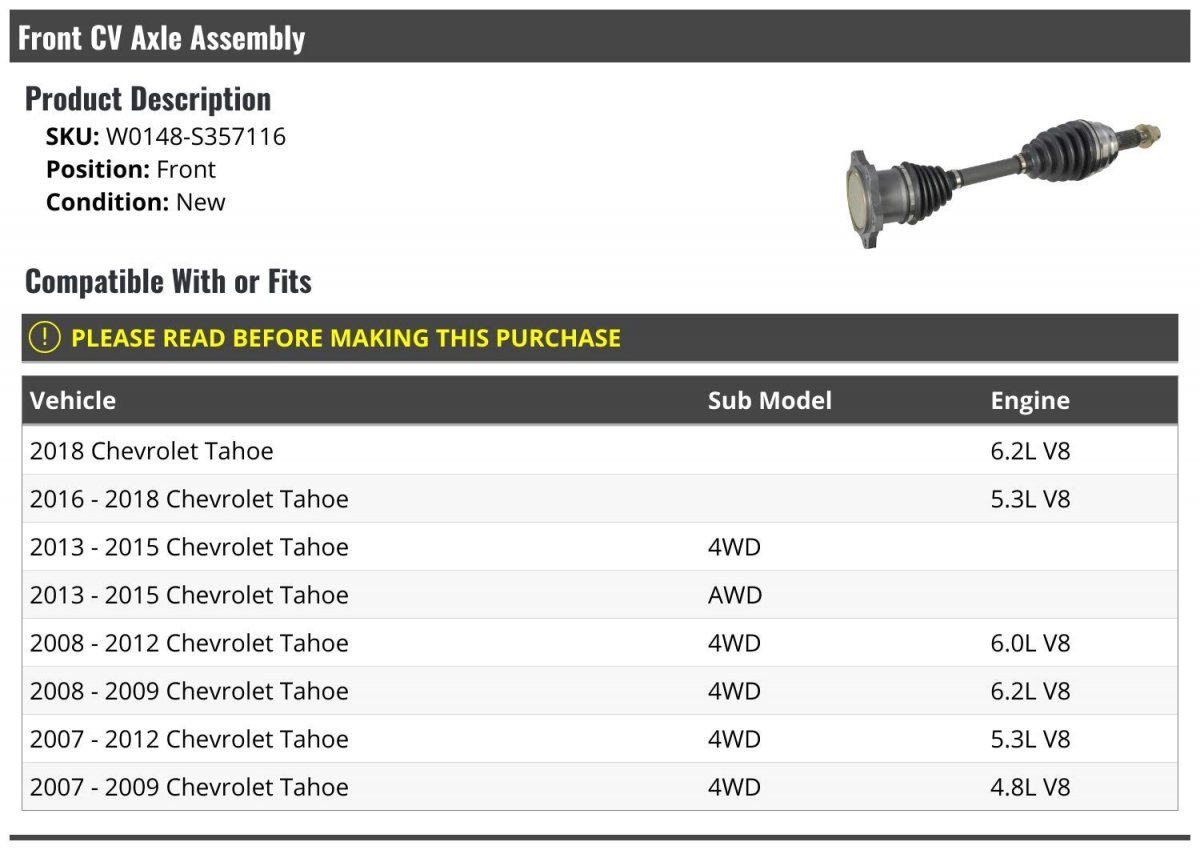Open the PLEASE READ BEFORE MAKING THIS PURCHASE banner
Viewport: 1200px width, 850px height.
(x=600, y=337)
